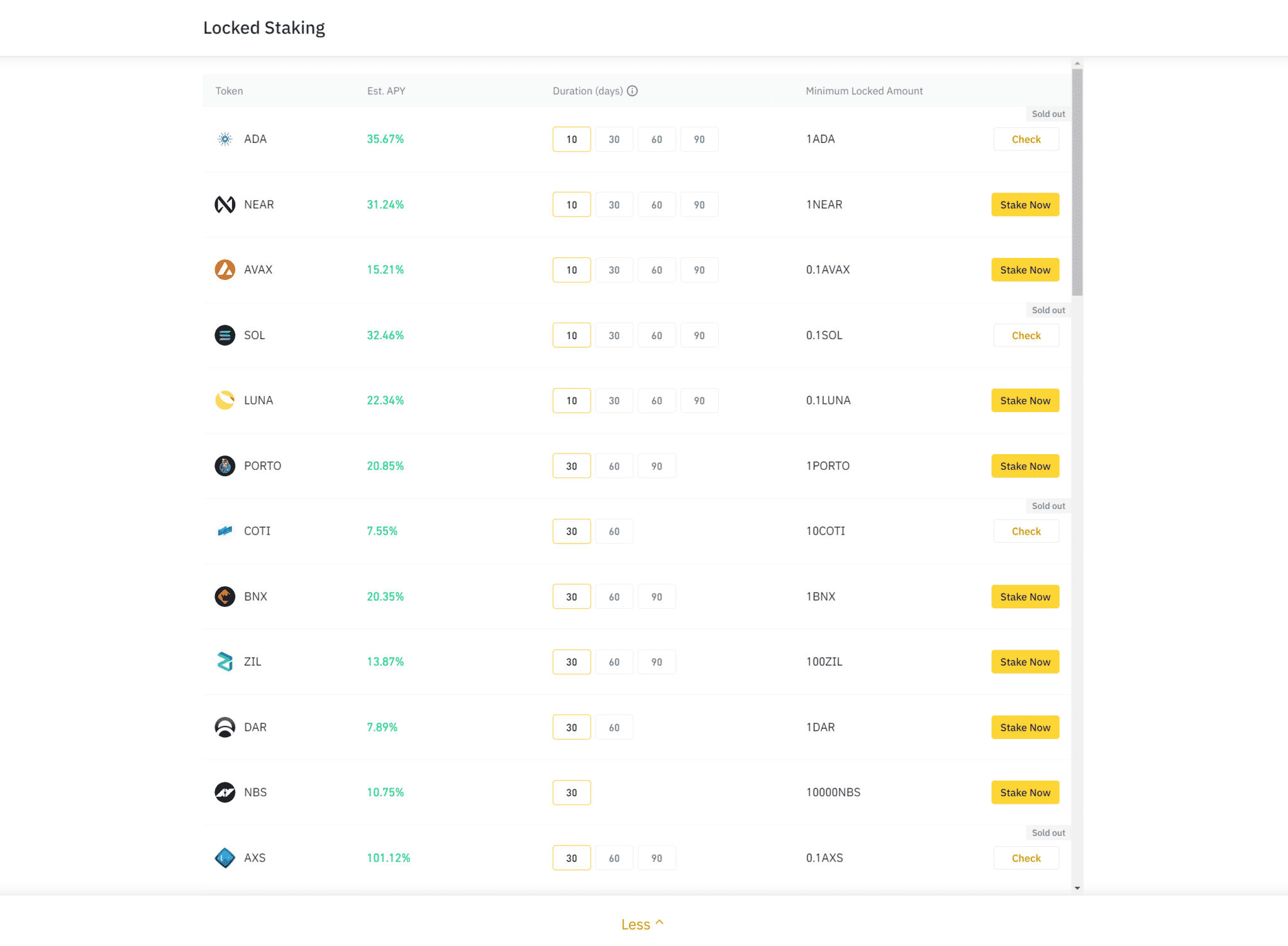Click the NEAR token logo icon
This screenshot has width=1288, height=946.
point(225,204)
